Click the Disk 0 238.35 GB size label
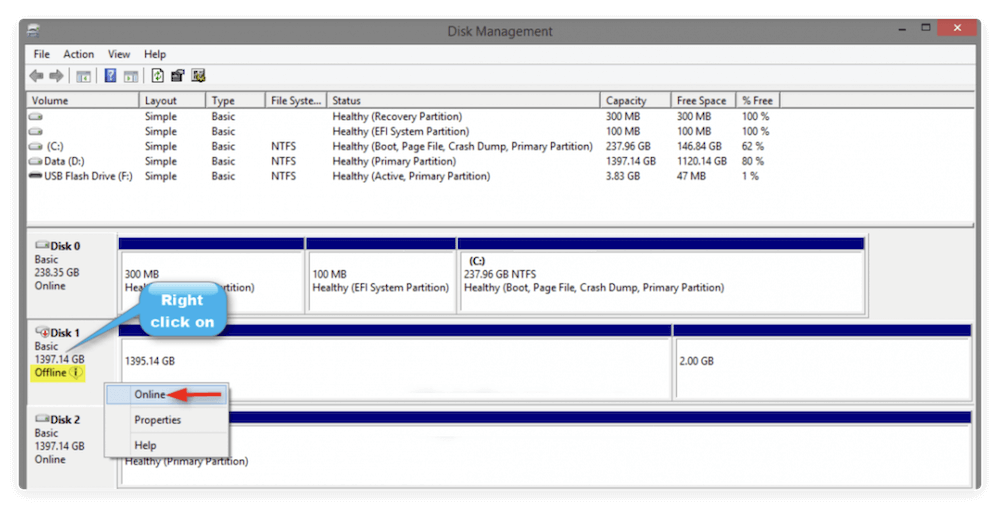The image size is (1000, 508). (x=57, y=272)
